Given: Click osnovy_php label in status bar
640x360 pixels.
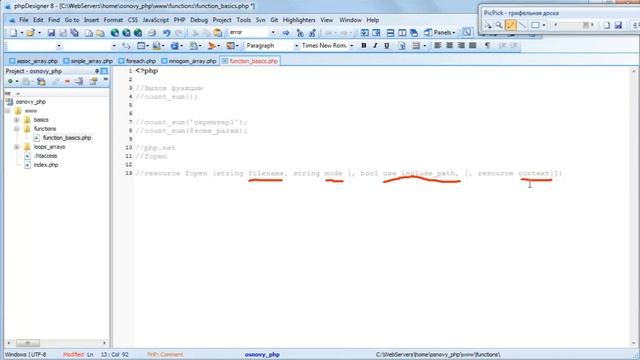Looking at the screenshot, I should click(262, 355).
